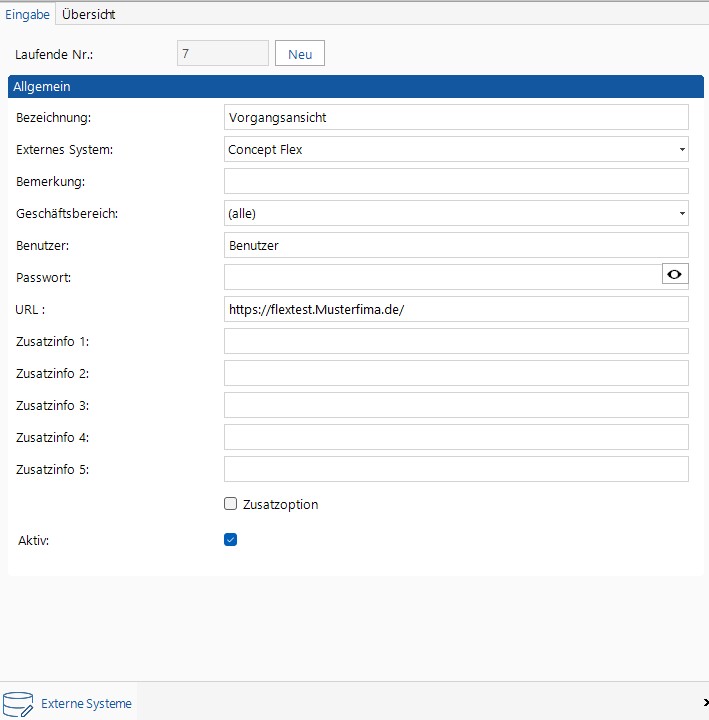Click the Laufende Nr. number field

(x=222, y=54)
